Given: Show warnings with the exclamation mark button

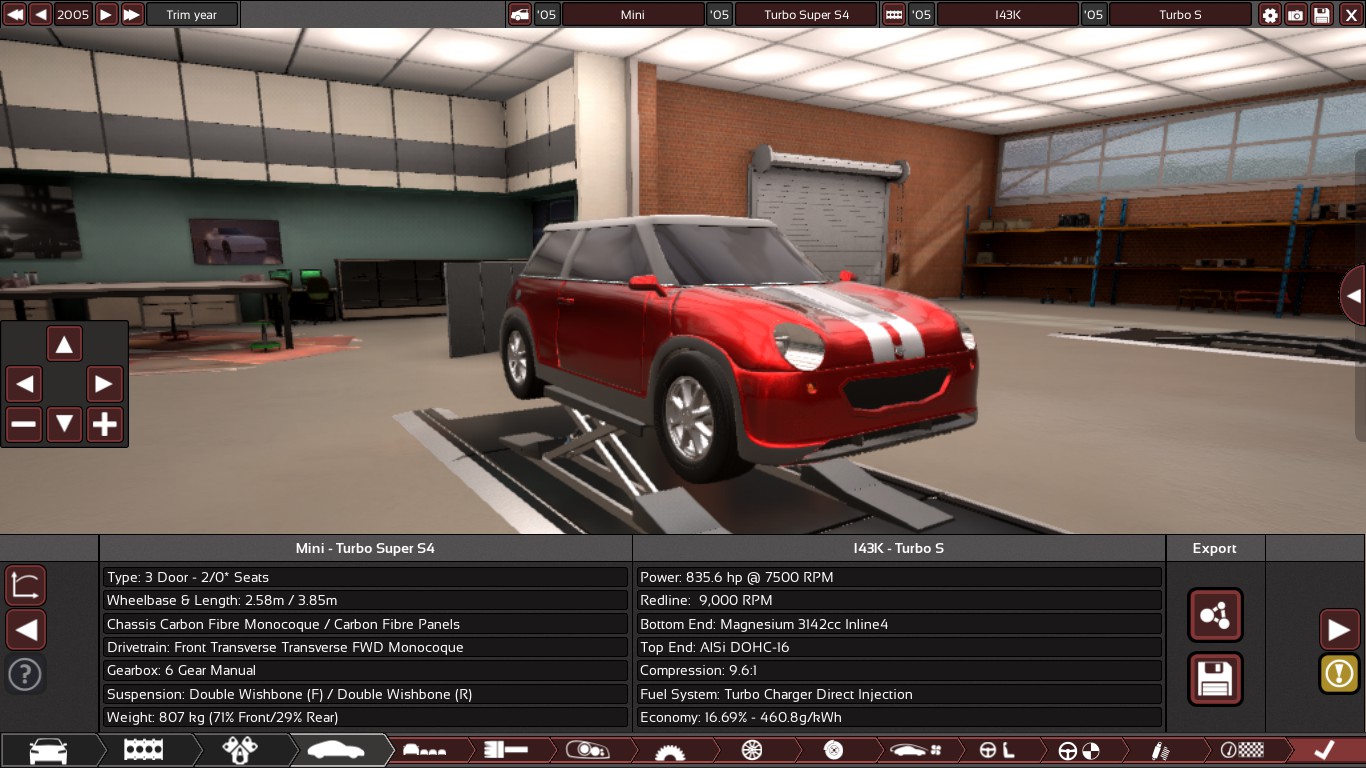Looking at the screenshot, I should point(1340,674).
